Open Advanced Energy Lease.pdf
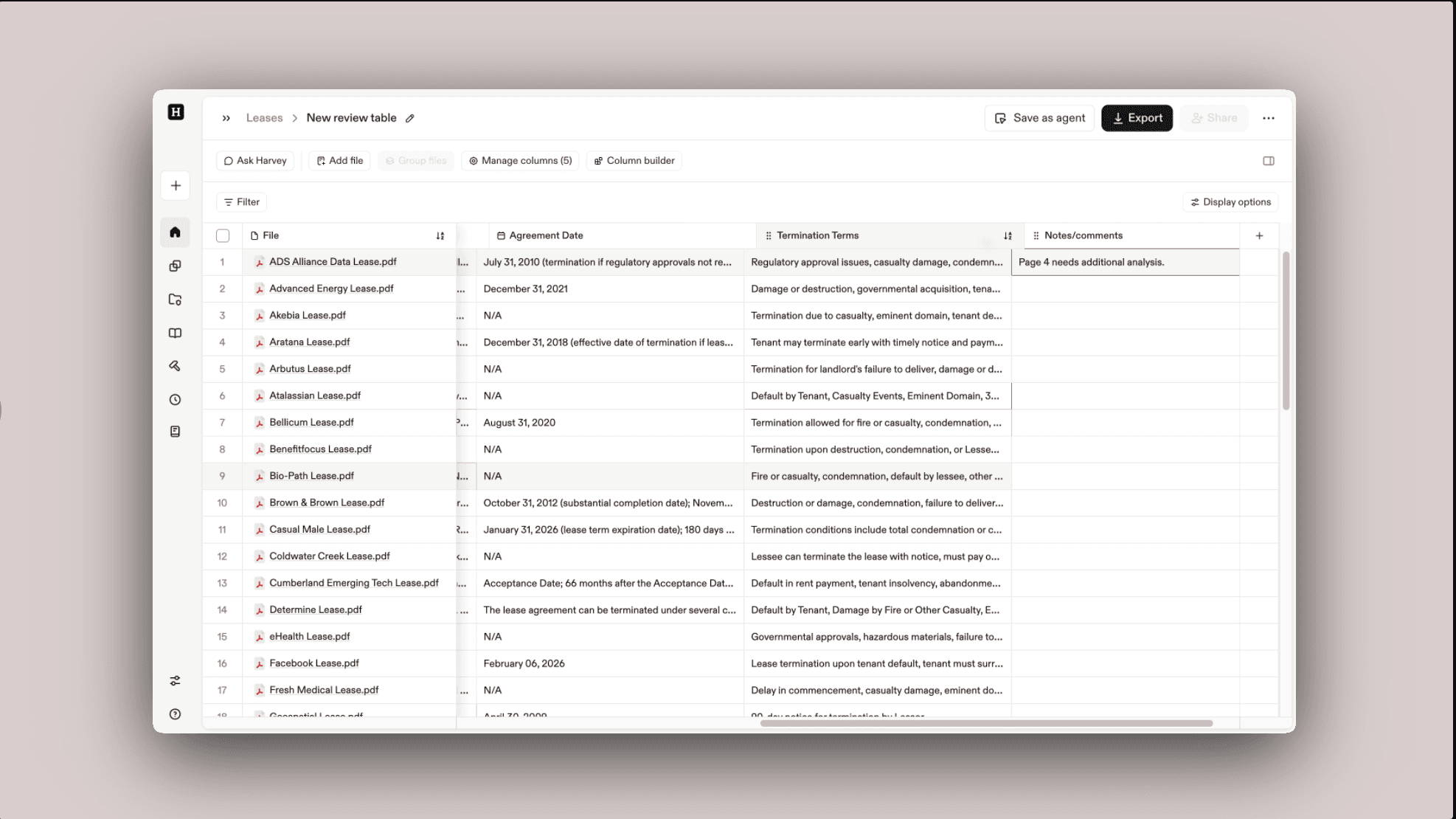Image resolution: width=1456 pixels, height=819 pixels. click(x=331, y=288)
